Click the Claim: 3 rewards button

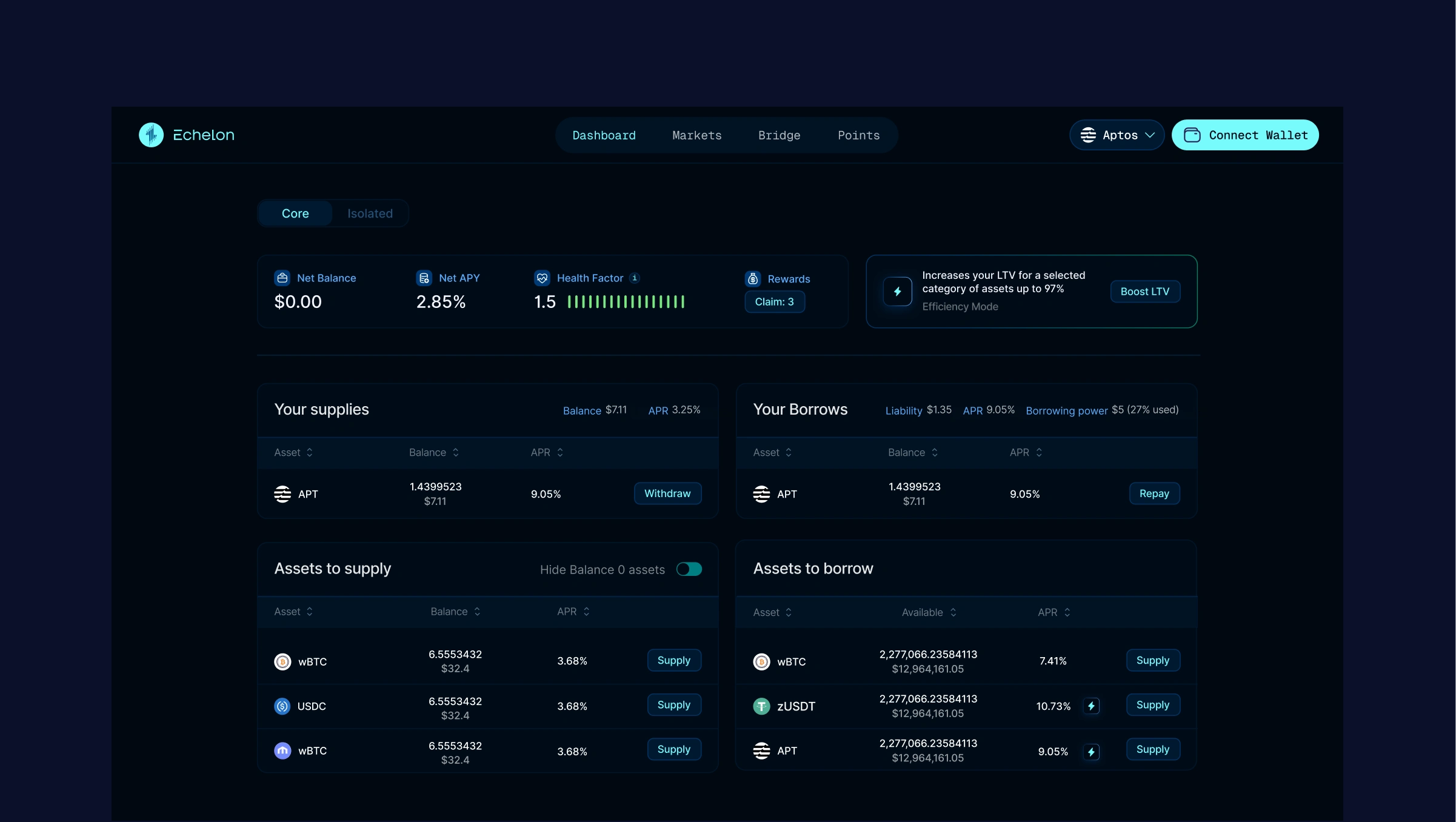pos(774,302)
